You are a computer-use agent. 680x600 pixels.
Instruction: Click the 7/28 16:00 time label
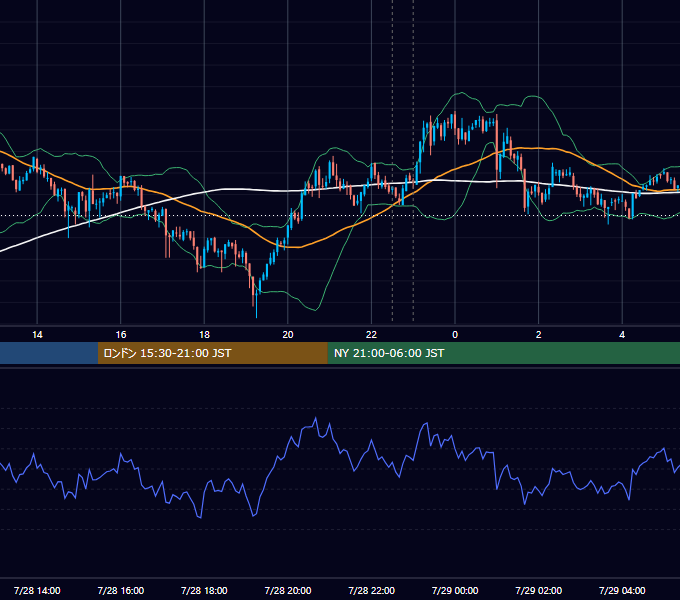coord(121,590)
